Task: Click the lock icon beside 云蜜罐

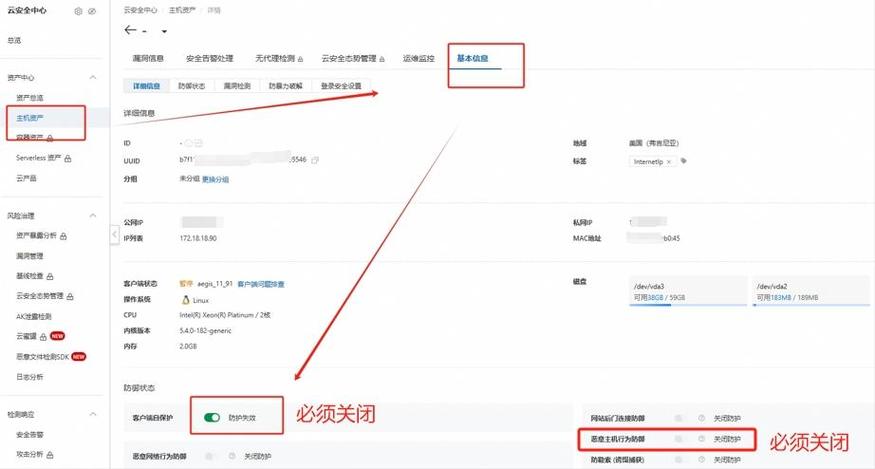Action: tap(43, 337)
